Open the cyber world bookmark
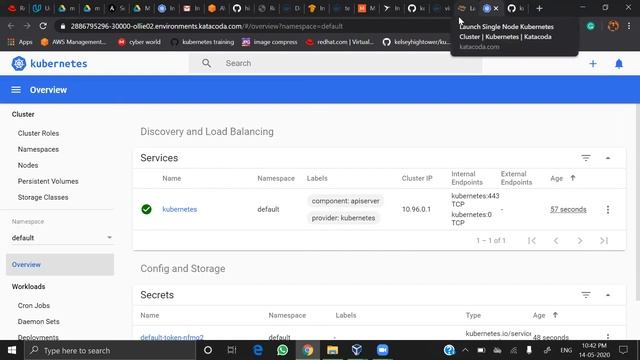This screenshot has width=640, height=360. [139, 42]
